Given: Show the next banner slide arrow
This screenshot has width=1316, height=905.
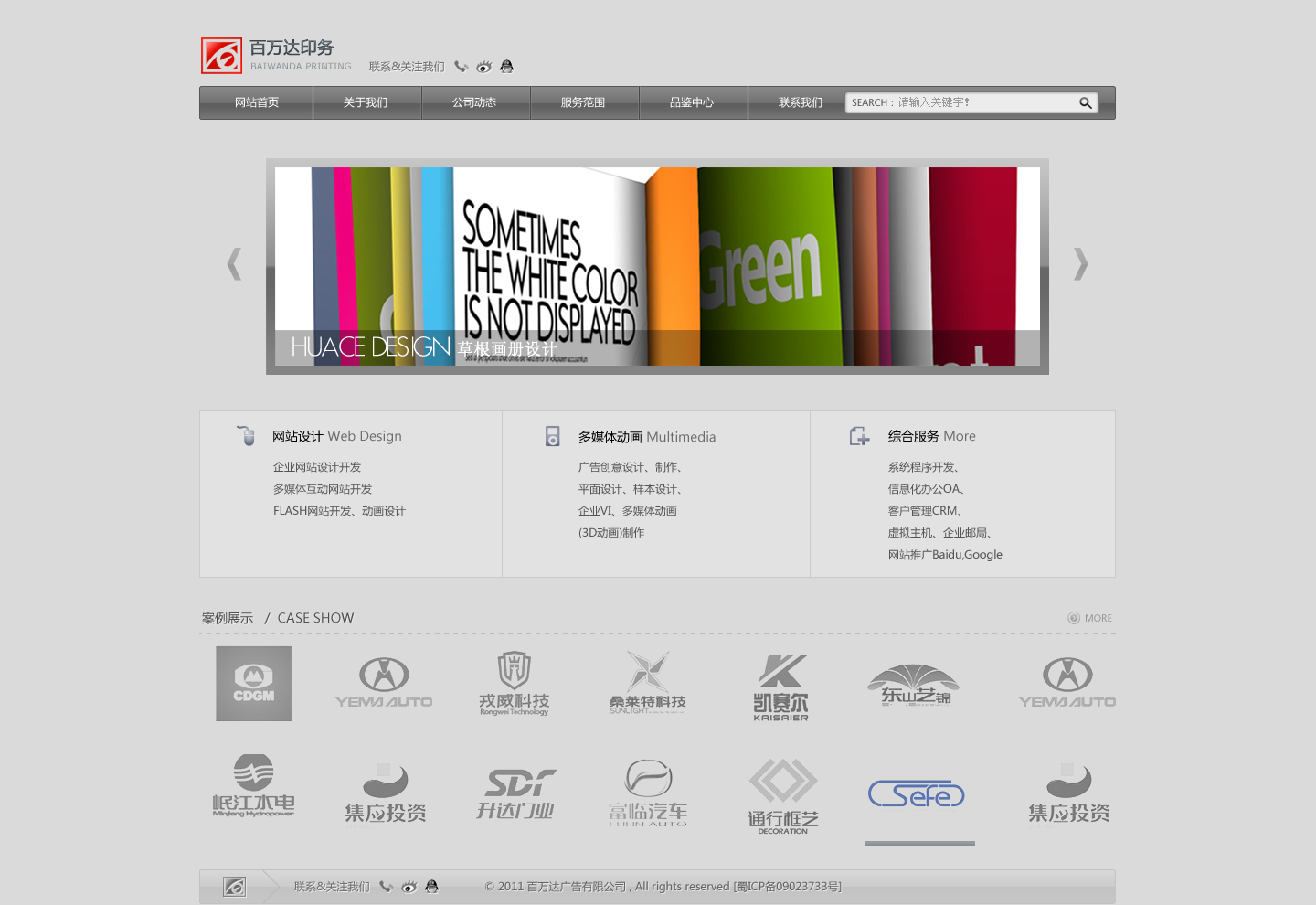Looking at the screenshot, I should pyautogui.click(x=1081, y=264).
